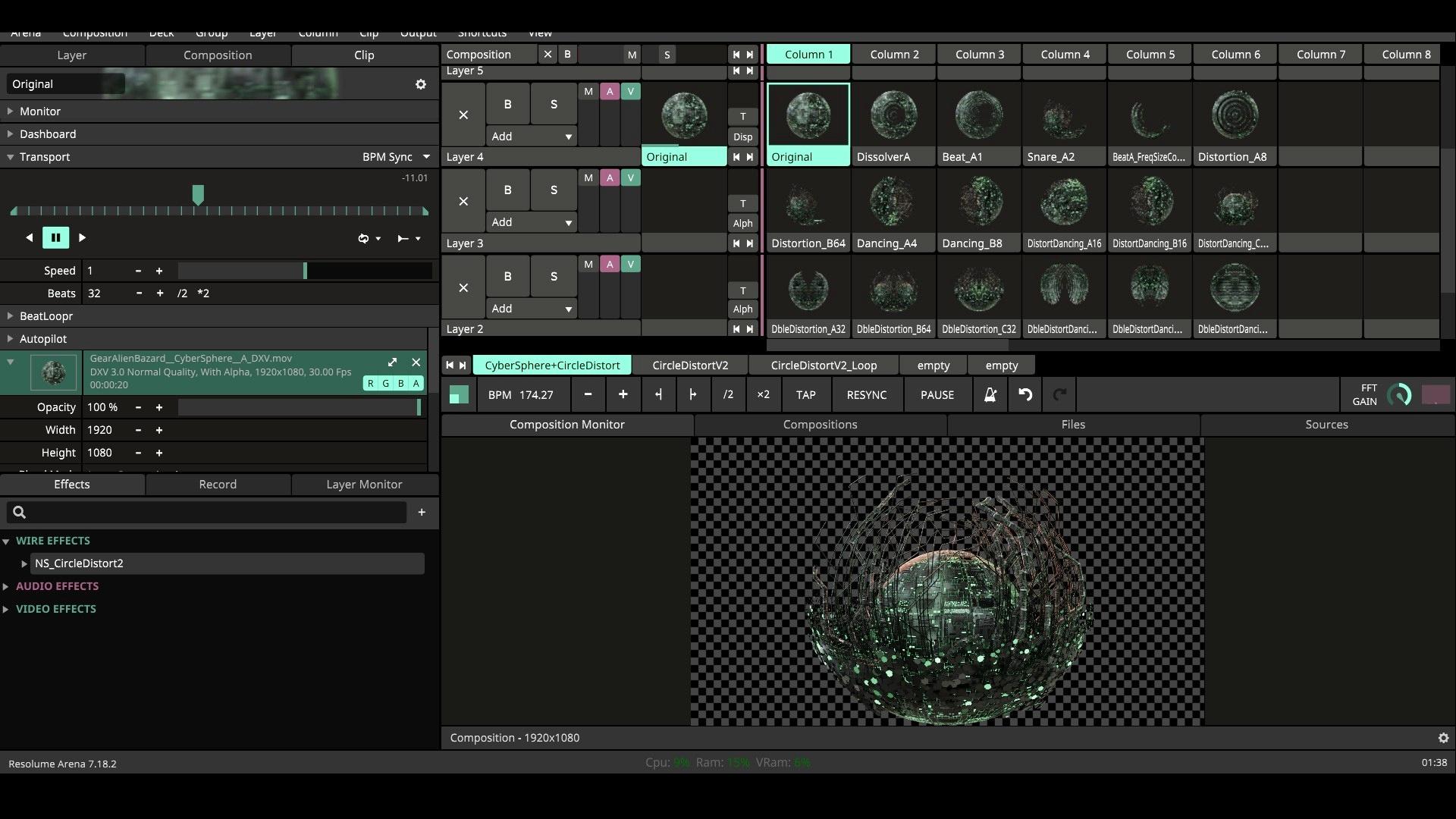Open loop mode dropdown in Transport
Image resolution: width=1456 pixels, height=819 pixels.
pos(369,238)
